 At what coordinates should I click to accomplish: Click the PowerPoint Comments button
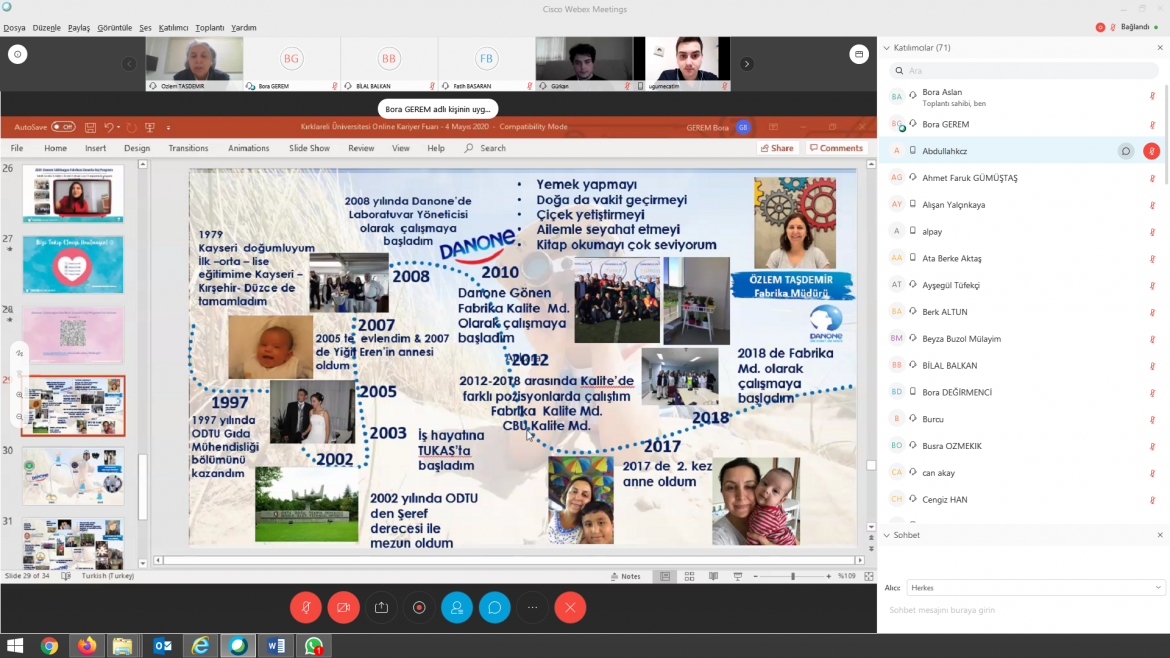point(836,148)
